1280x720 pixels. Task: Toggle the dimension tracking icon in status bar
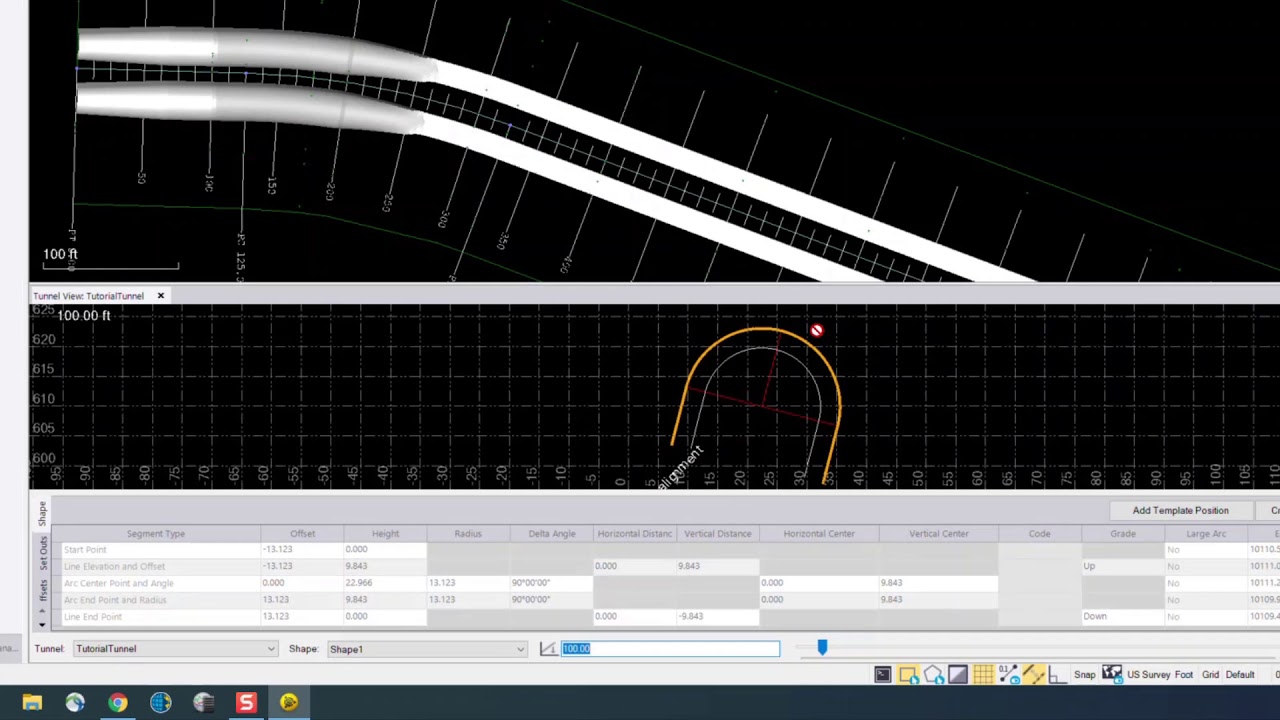(x=1033, y=675)
